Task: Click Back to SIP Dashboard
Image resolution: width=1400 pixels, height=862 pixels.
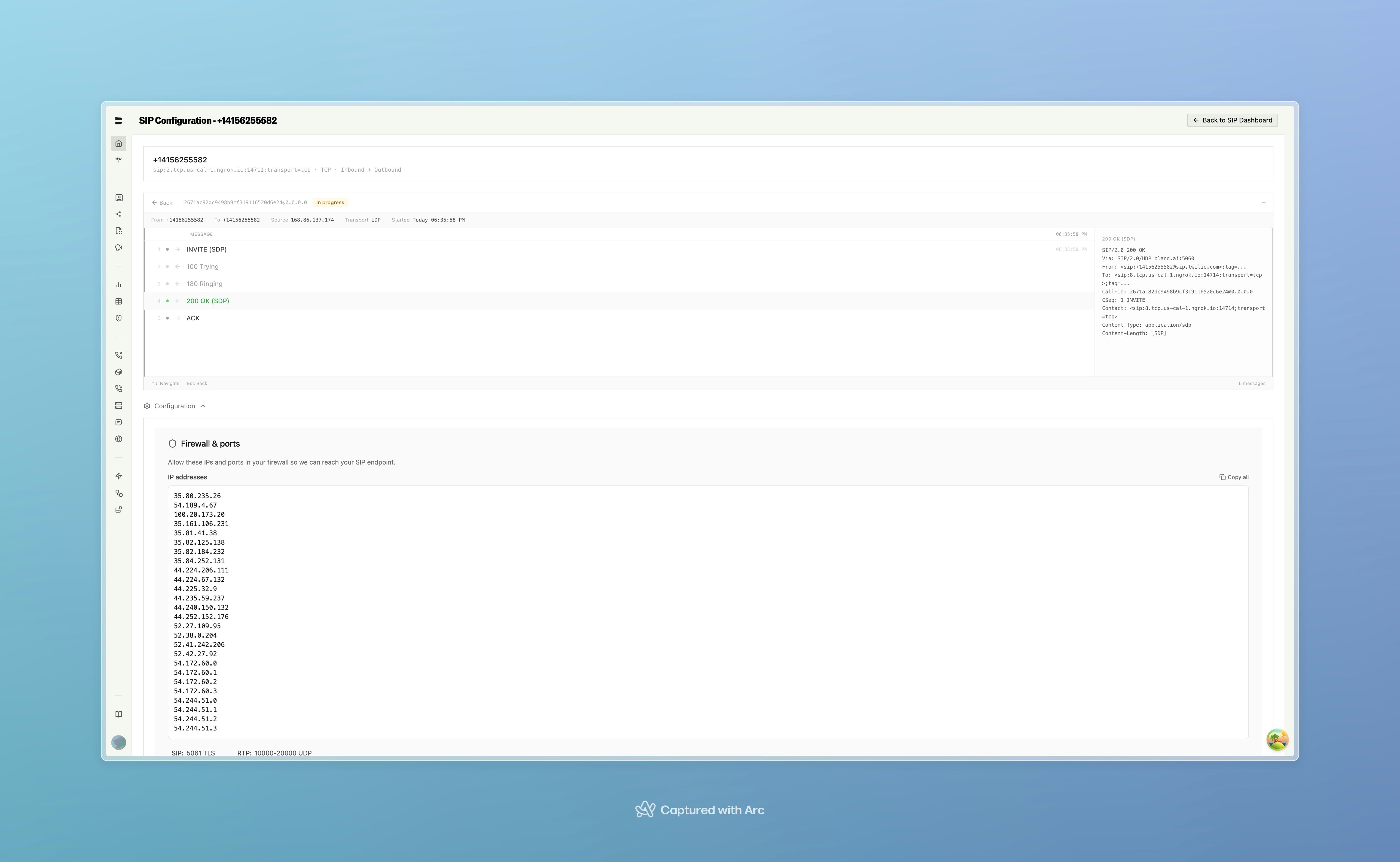Action: 1232,120
